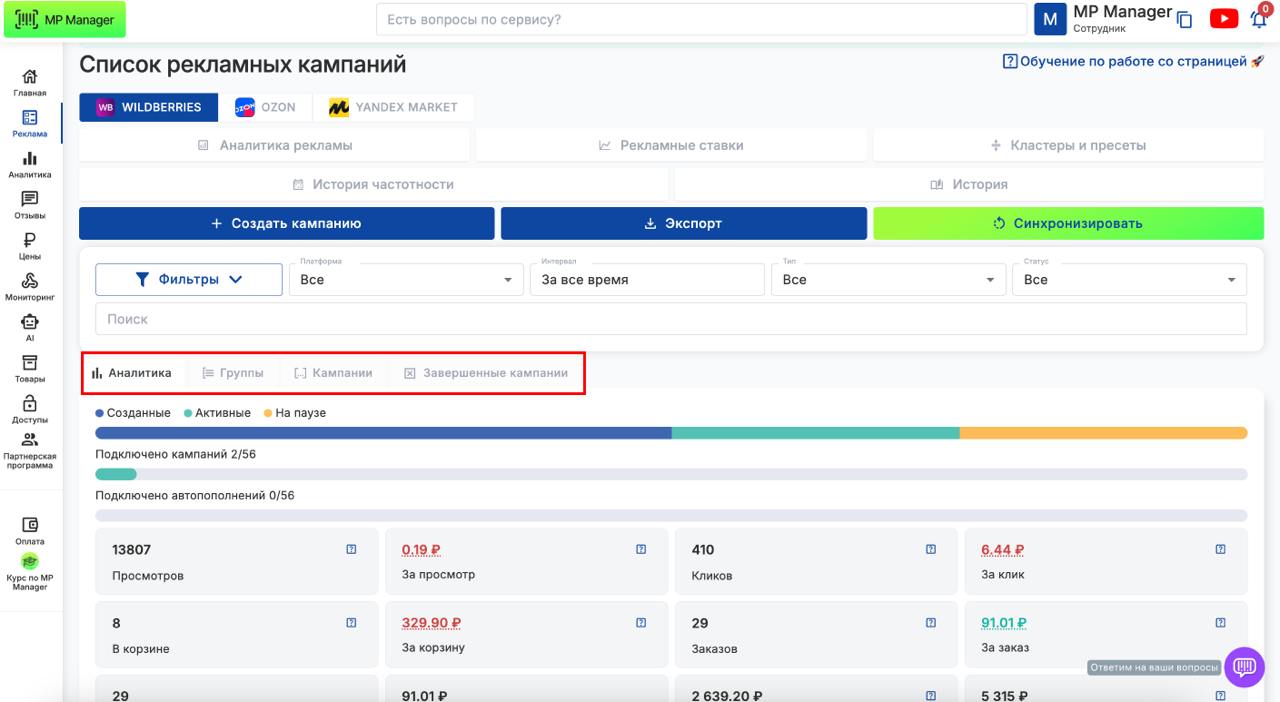The image size is (1280, 702).
Task: Switch to the OZON marketplace tab
Action: click(x=265, y=107)
